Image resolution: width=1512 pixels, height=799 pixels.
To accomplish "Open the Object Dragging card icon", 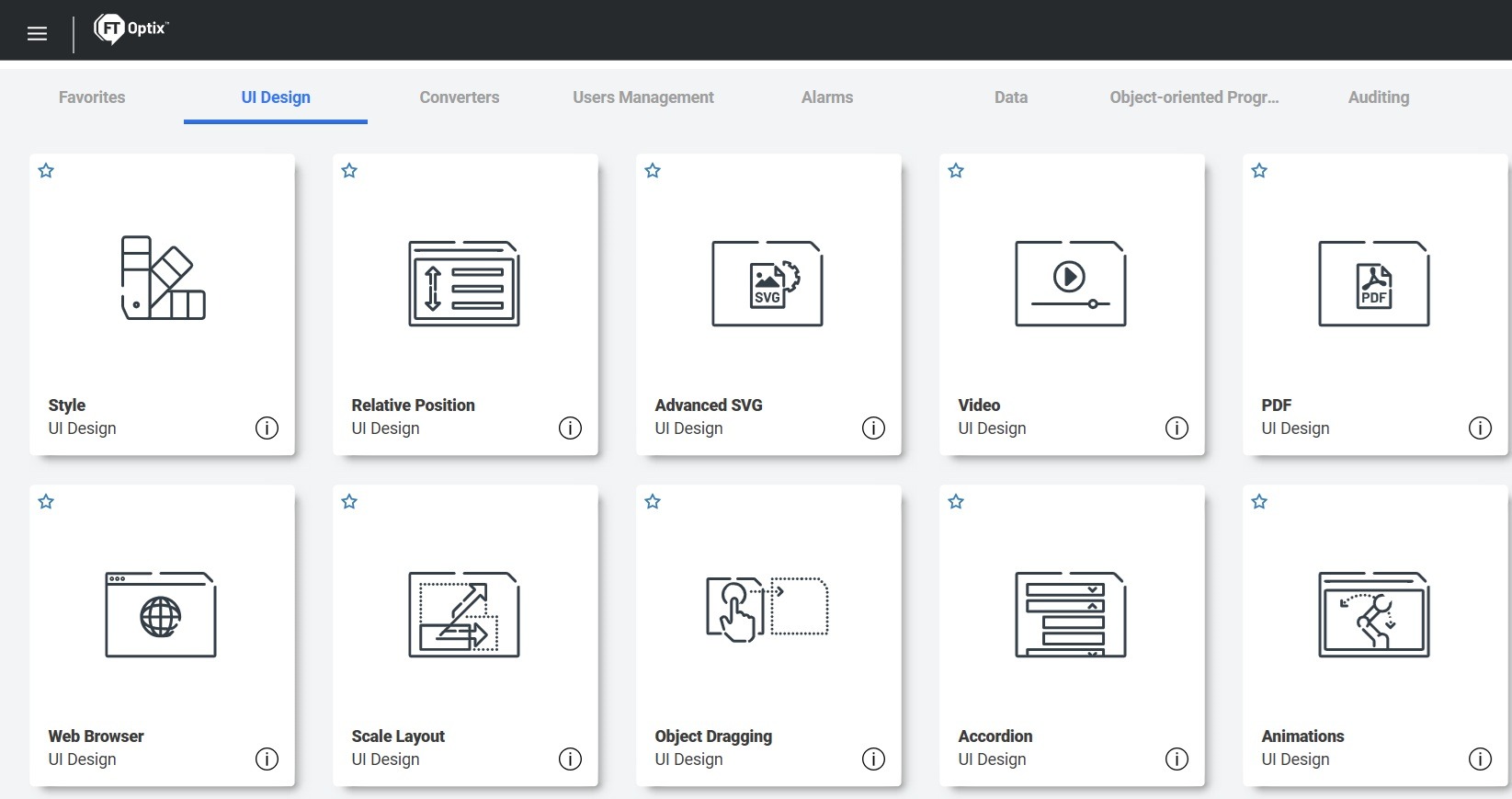I will point(767,609).
